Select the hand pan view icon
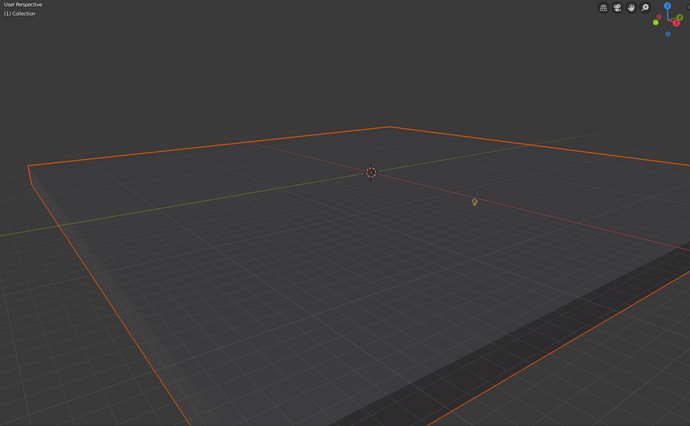 (631, 8)
